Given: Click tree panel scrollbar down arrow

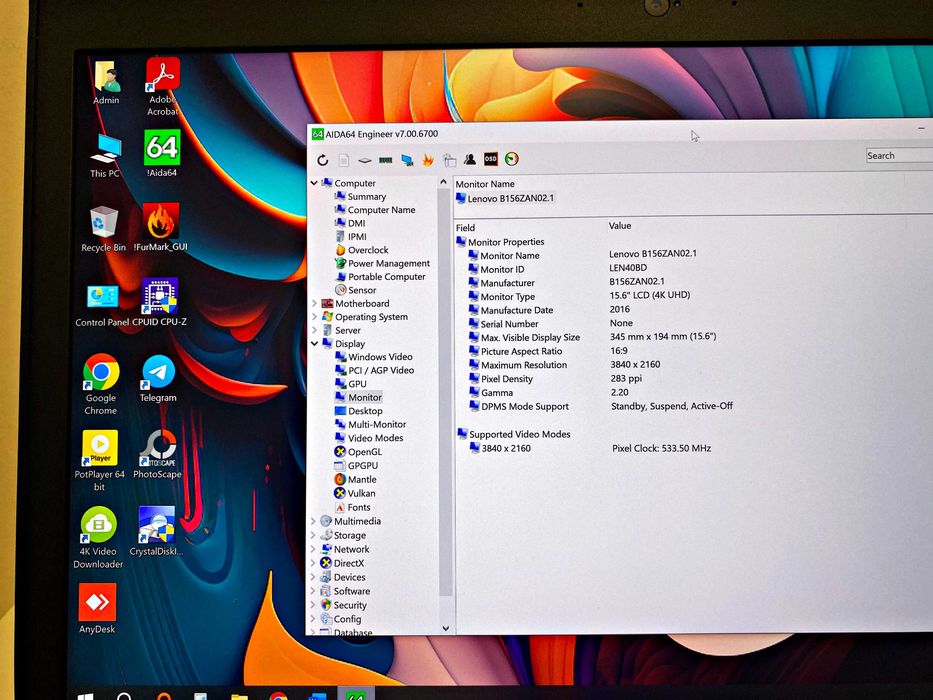Looking at the screenshot, I should (x=446, y=627).
